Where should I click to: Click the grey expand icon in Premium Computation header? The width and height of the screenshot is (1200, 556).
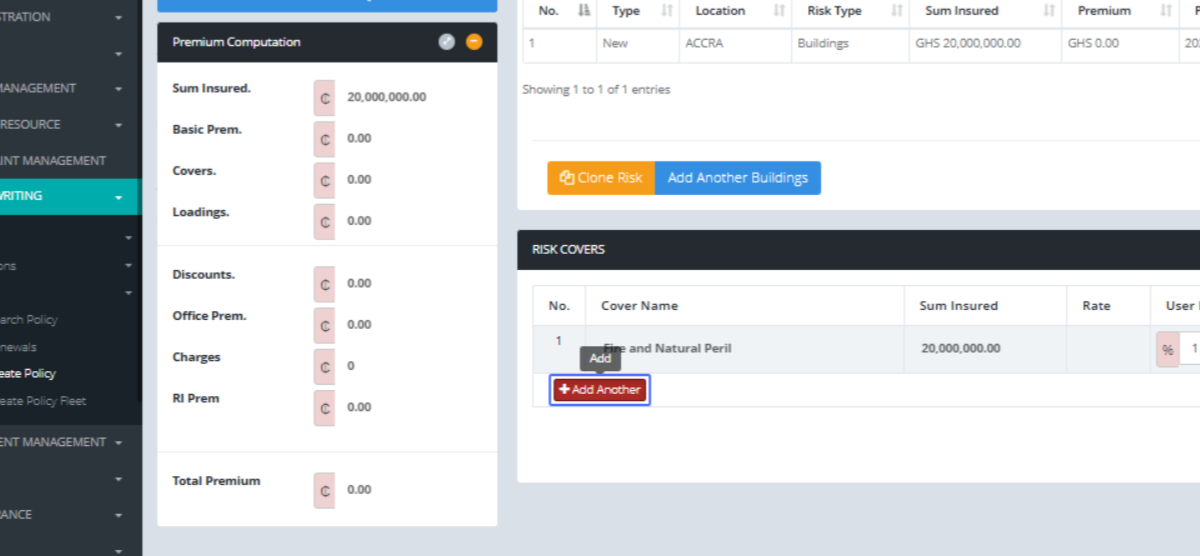tap(447, 42)
